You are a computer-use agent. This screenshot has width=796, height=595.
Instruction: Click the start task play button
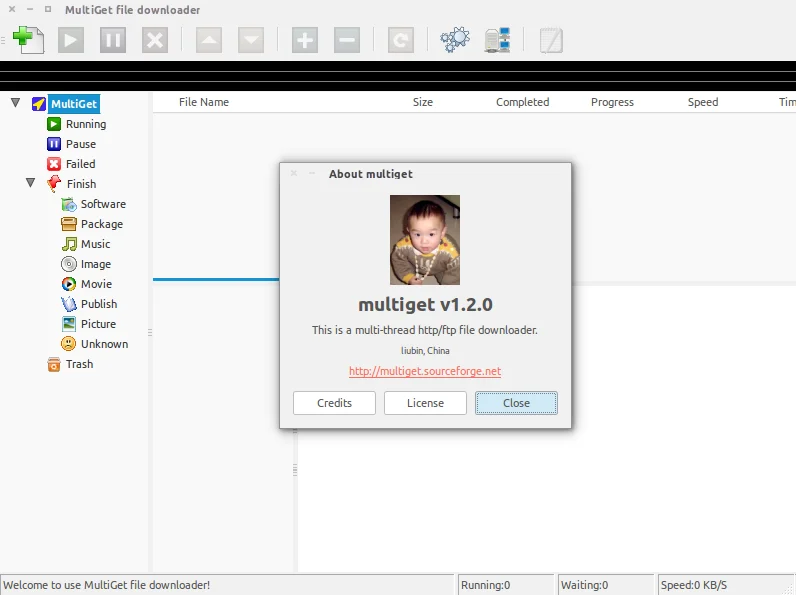[x=71, y=40]
